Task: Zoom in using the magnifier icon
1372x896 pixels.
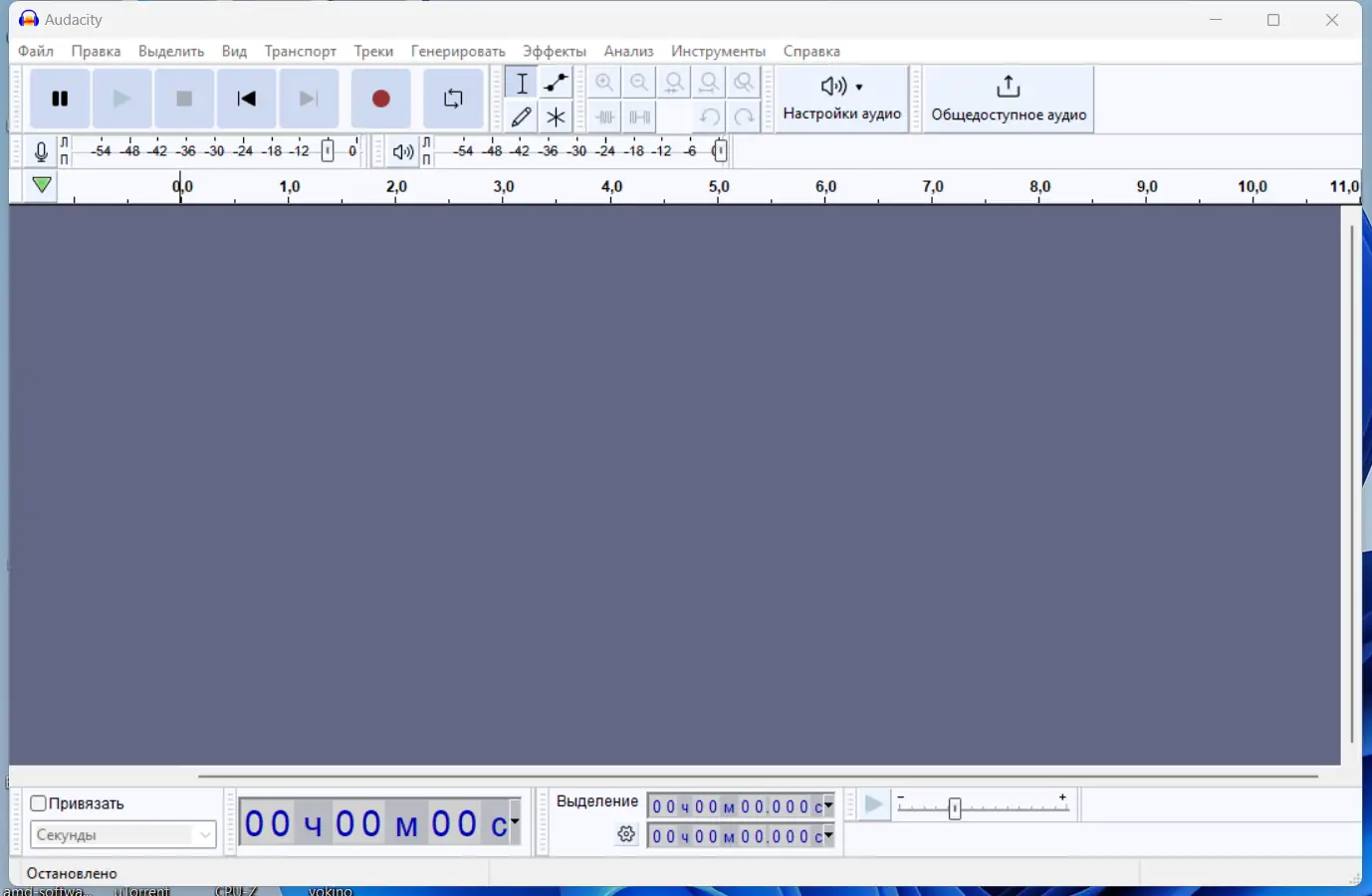Action: click(x=604, y=83)
